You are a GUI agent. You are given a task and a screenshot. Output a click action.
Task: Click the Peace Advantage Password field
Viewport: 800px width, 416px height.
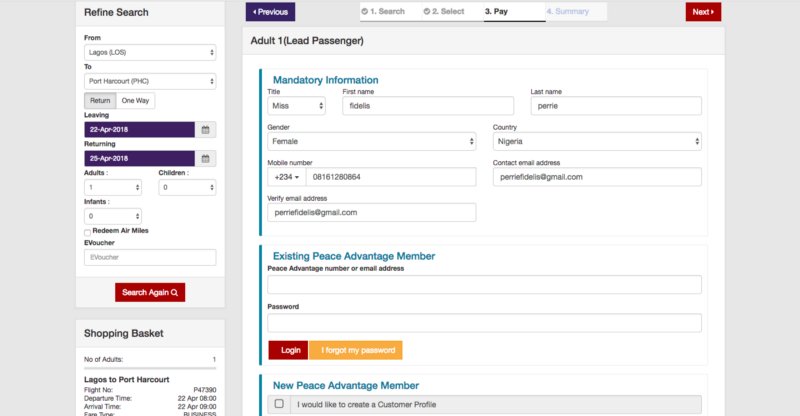pos(484,323)
